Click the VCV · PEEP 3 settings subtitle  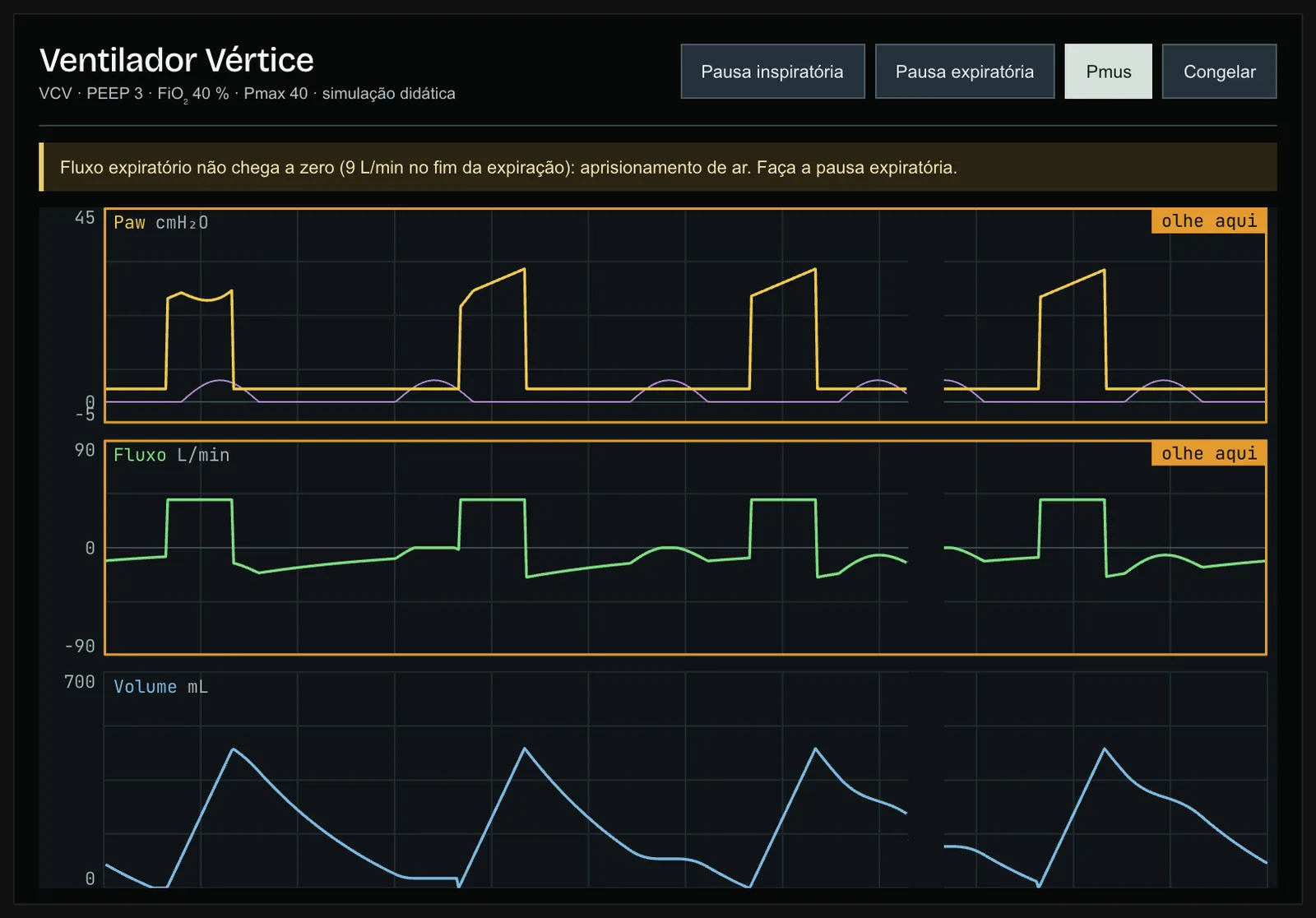click(247, 94)
